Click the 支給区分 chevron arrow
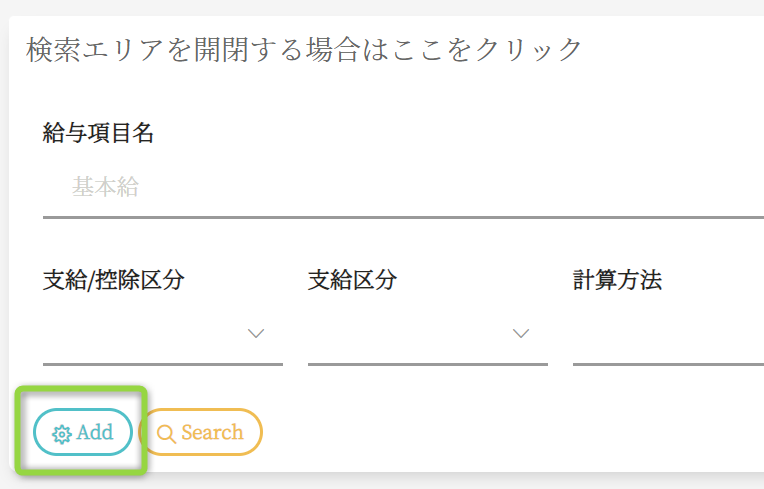The image size is (764, 489). [x=520, y=333]
